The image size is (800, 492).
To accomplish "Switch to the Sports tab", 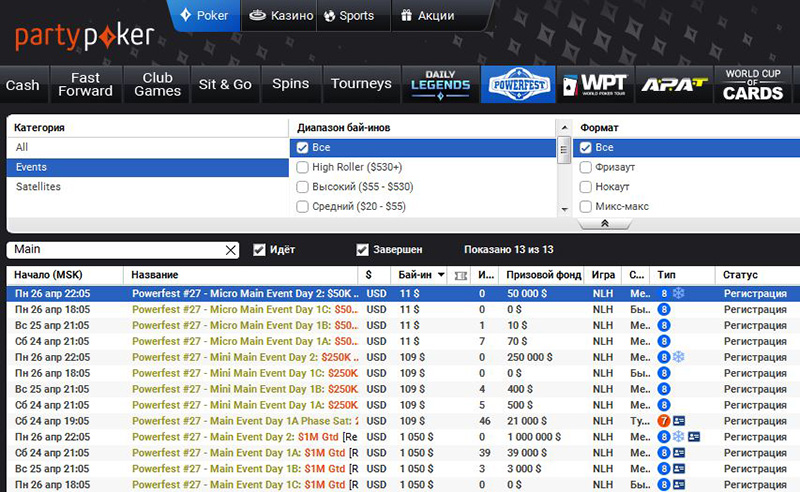I will click(x=349, y=16).
